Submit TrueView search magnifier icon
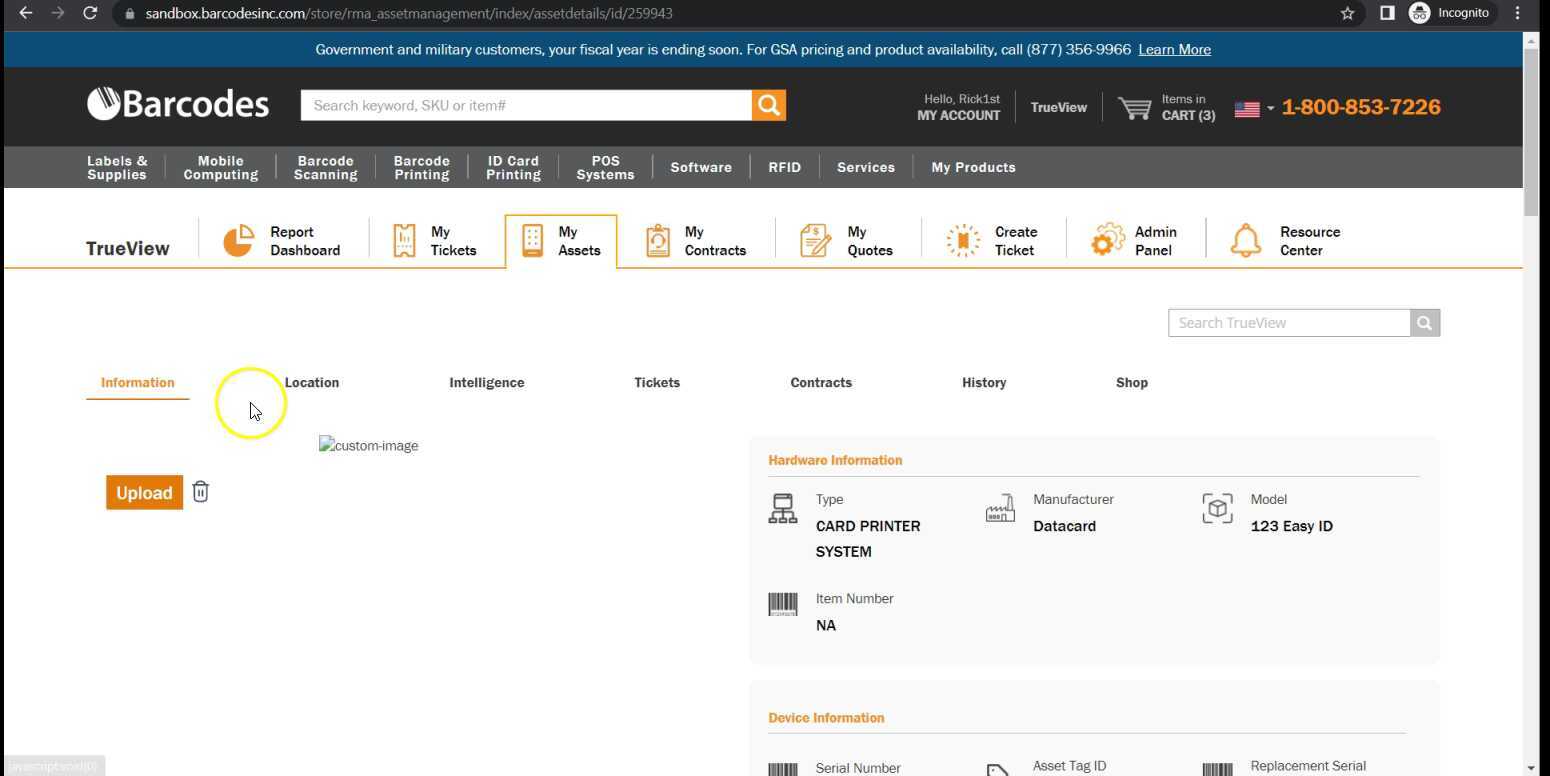 pos(1424,323)
